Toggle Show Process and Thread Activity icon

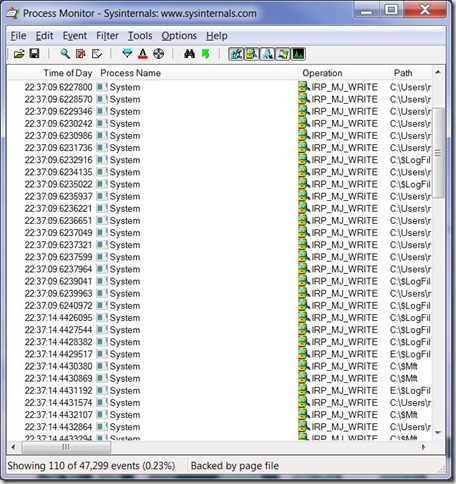[283, 54]
